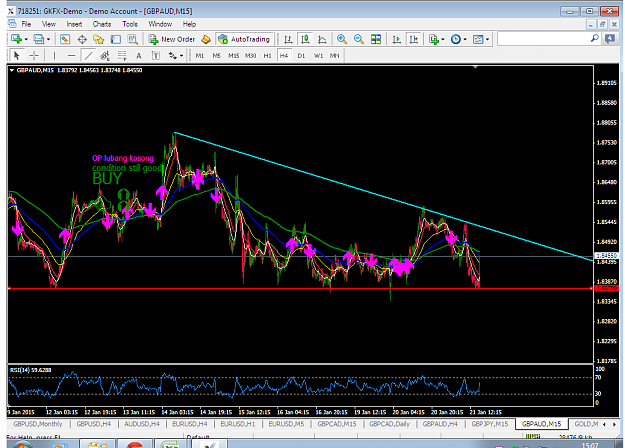The image size is (625, 448).
Task: Switch to the GBPCAD,Daily chart tab
Action: (x=389, y=424)
